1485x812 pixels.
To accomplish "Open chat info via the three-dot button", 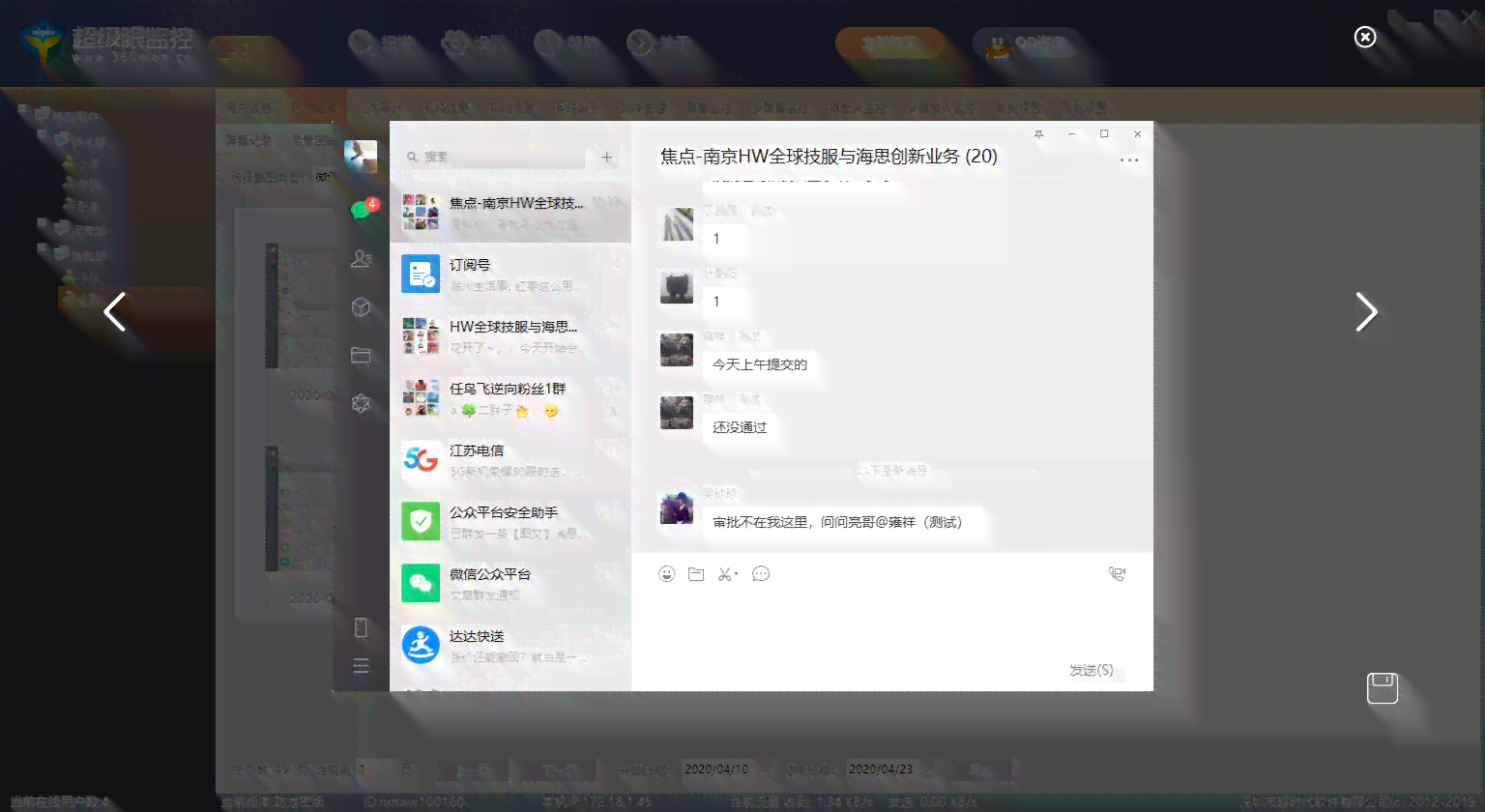I will [x=1129, y=160].
